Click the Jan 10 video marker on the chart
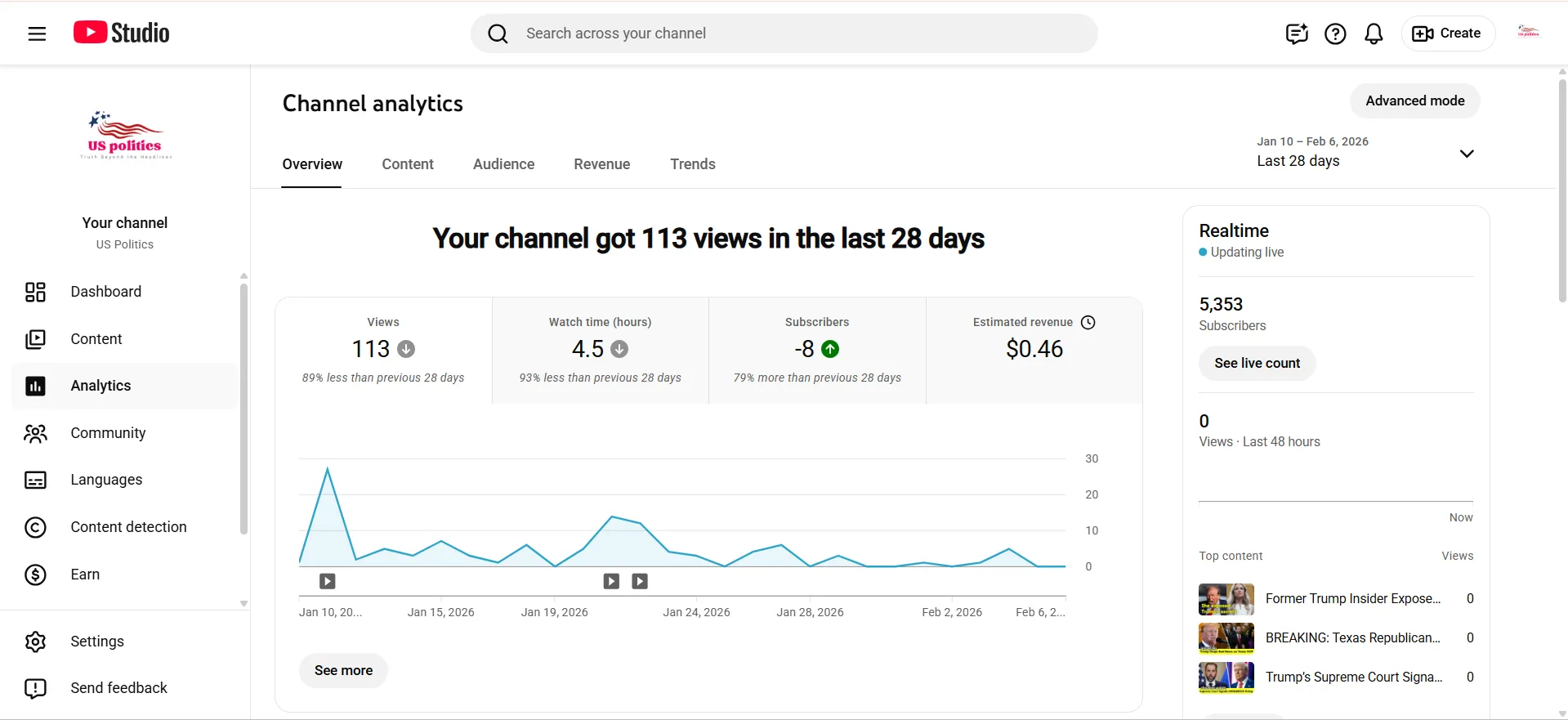1568x720 pixels. tap(328, 581)
